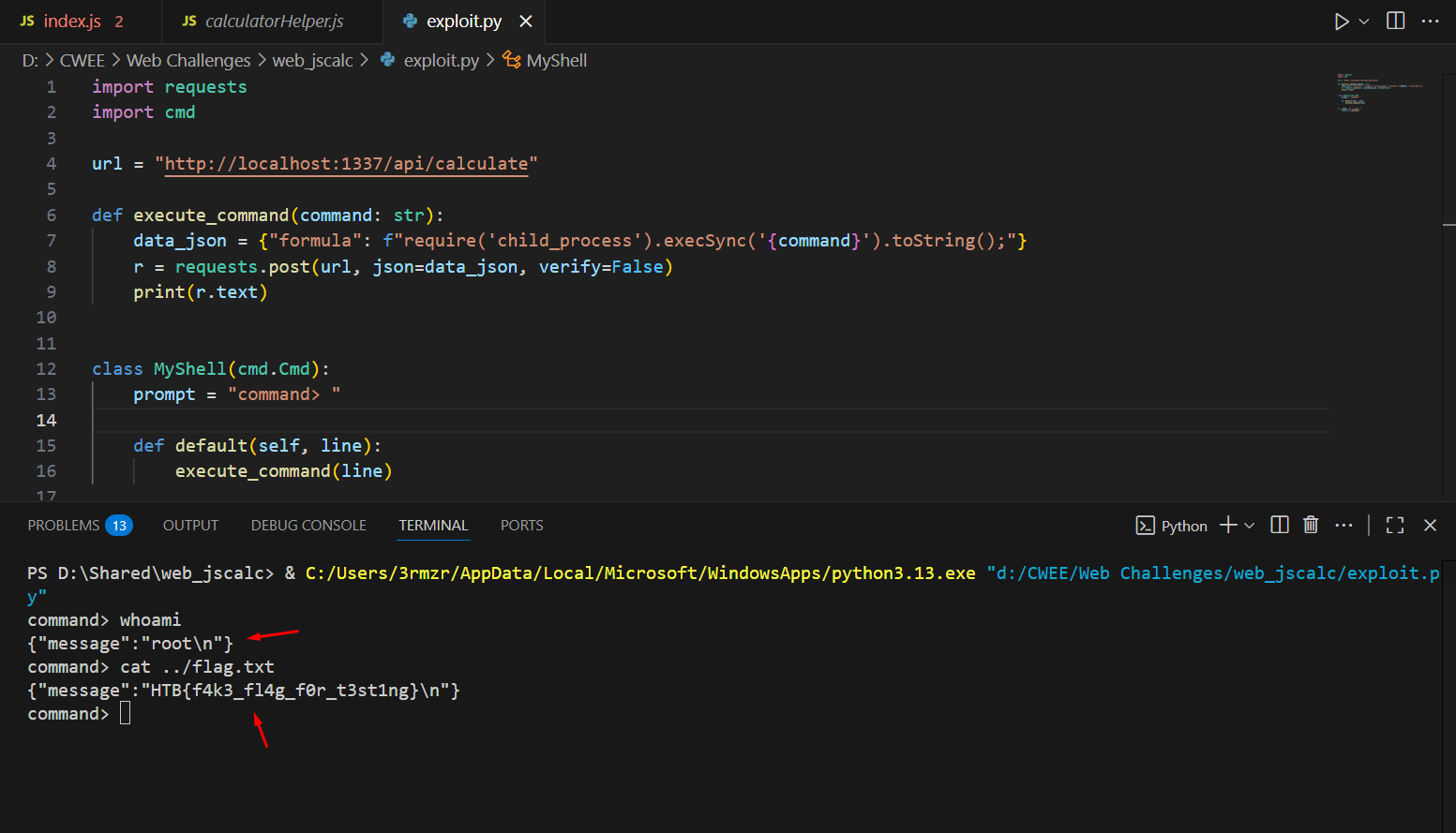Open the CWEE breadcrumb folder
Screen dimensions: 1456x833
point(83,60)
